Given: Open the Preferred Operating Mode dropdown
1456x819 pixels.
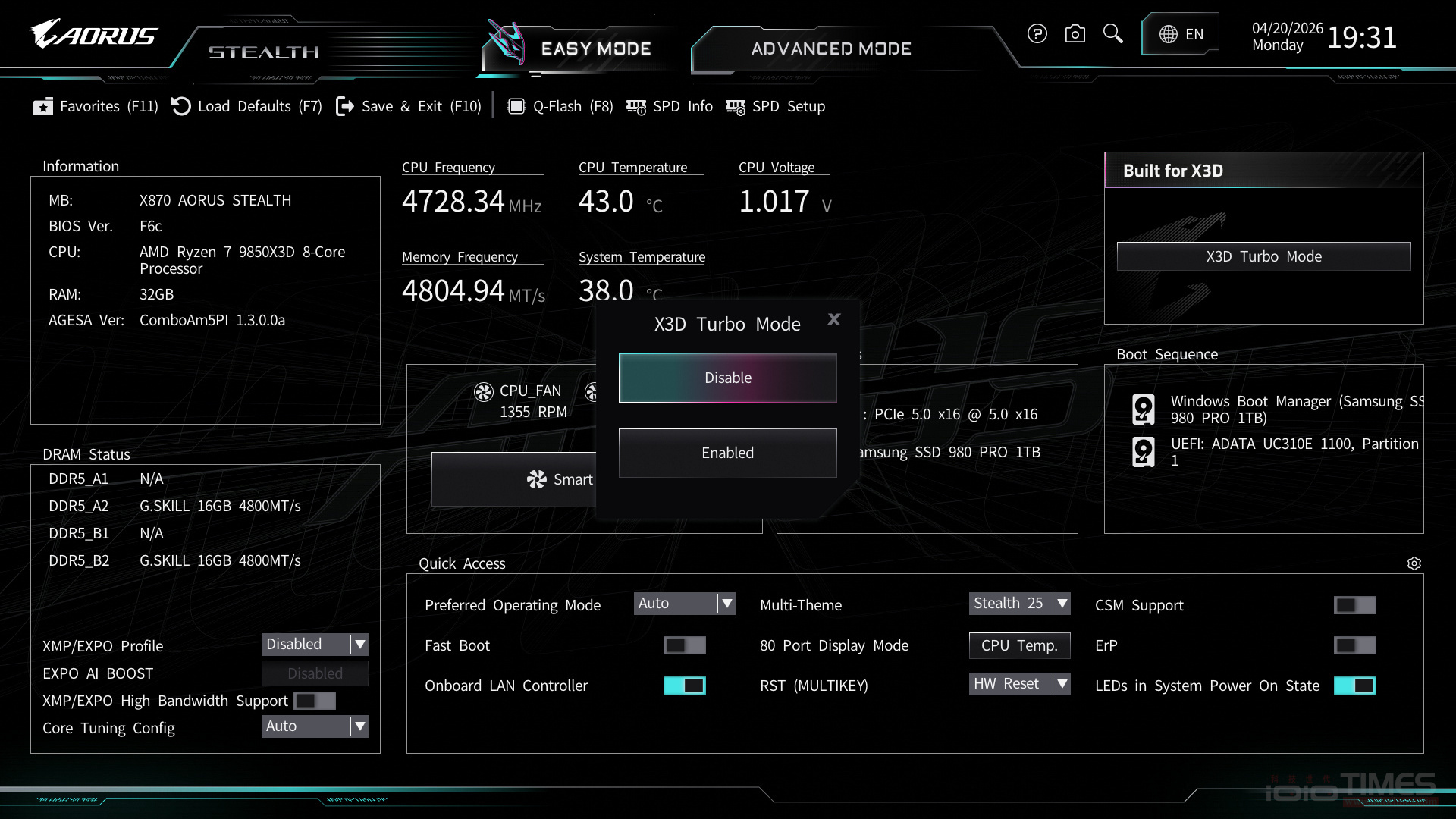Looking at the screenshot, I should coord(683,603).
